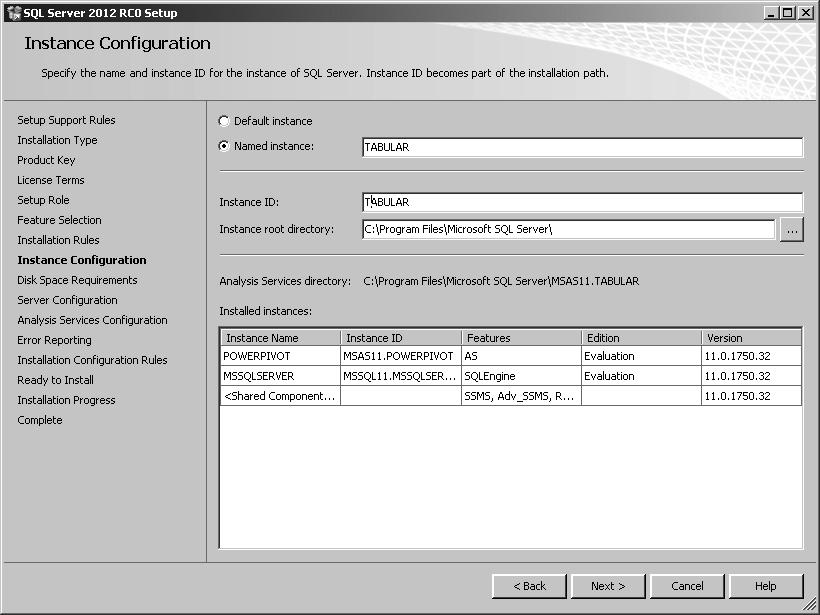Minimize the setup window
The image size is (820, 615).
point(770,13)
